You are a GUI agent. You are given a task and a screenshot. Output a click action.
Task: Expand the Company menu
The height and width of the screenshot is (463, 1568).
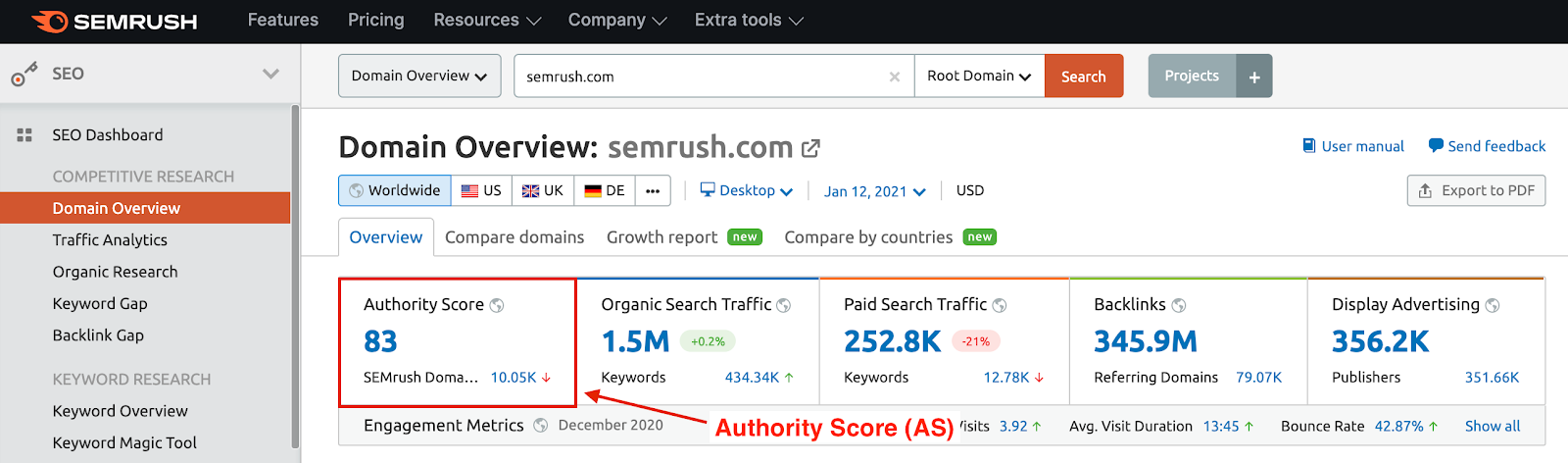pyautogui.click(x=617, y=20)
